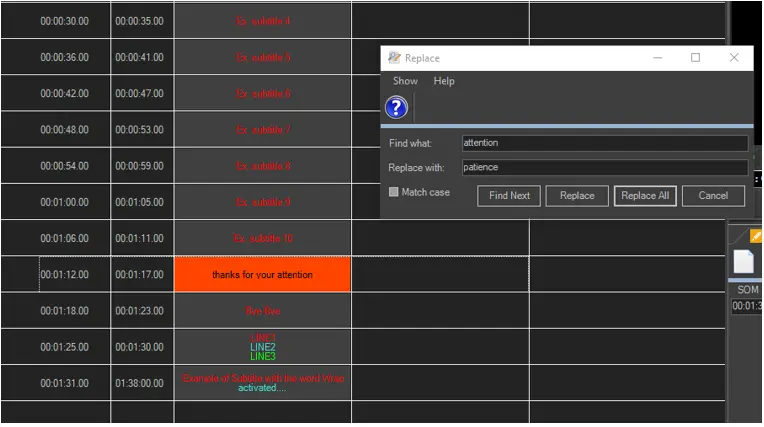The image size is (764, 427).
Task: Click the 00:01:00.00 start time cell
Action: pos(64,202)
